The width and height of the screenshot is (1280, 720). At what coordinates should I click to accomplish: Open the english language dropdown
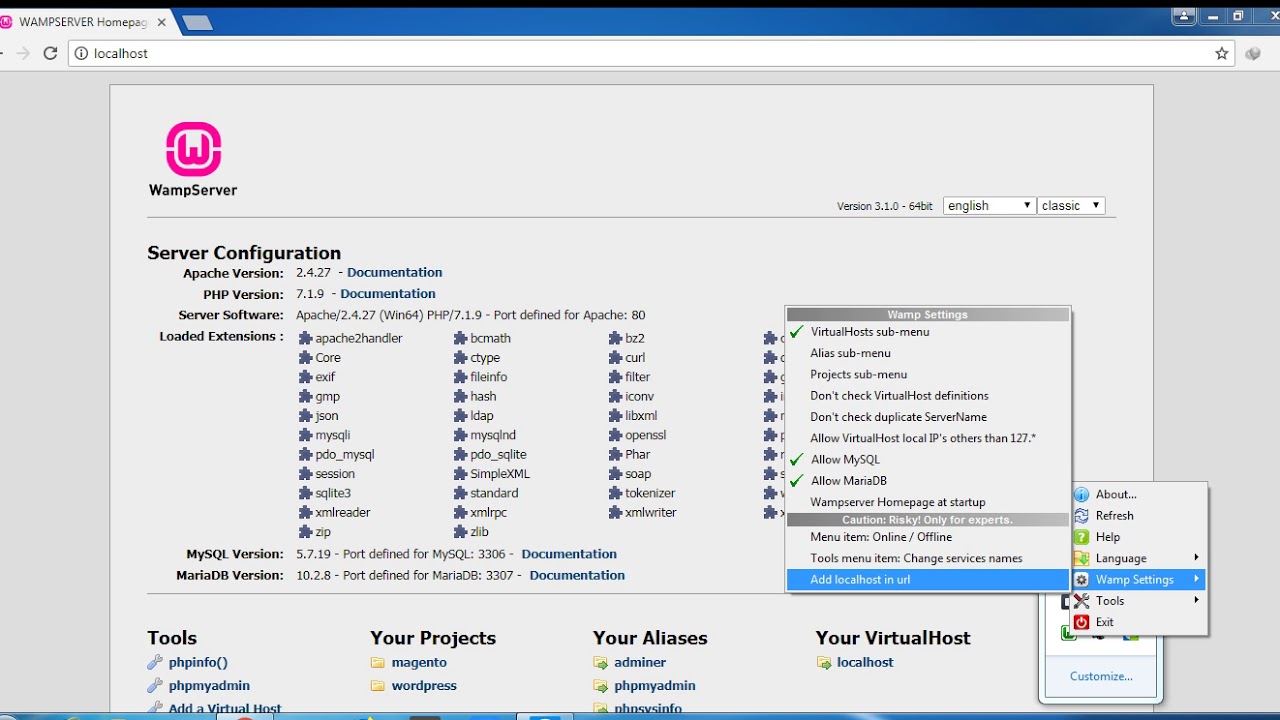[x=989, y=205]
